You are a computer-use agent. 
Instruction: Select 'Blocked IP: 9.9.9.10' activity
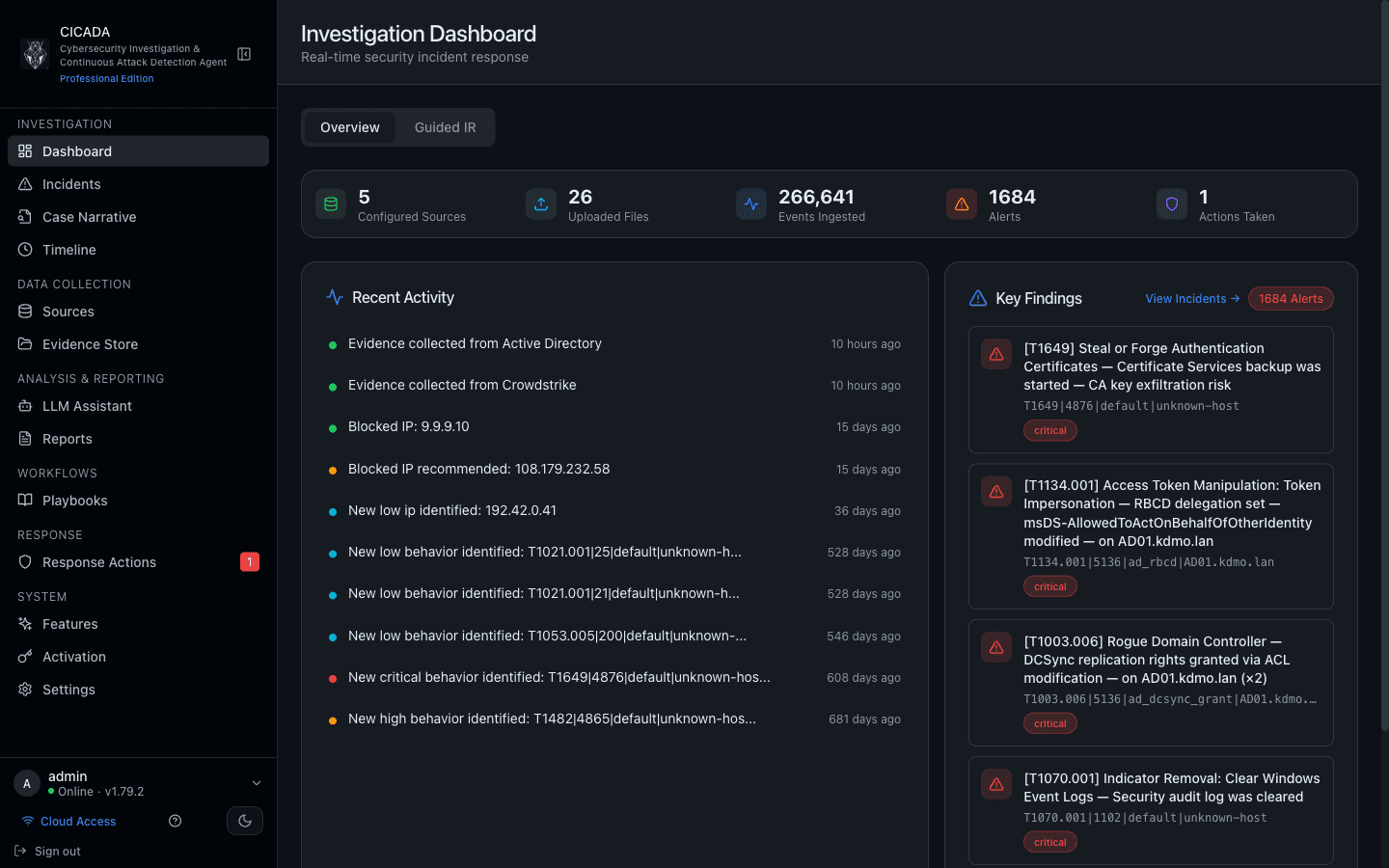pyautogui.click(x=614, y=427)
